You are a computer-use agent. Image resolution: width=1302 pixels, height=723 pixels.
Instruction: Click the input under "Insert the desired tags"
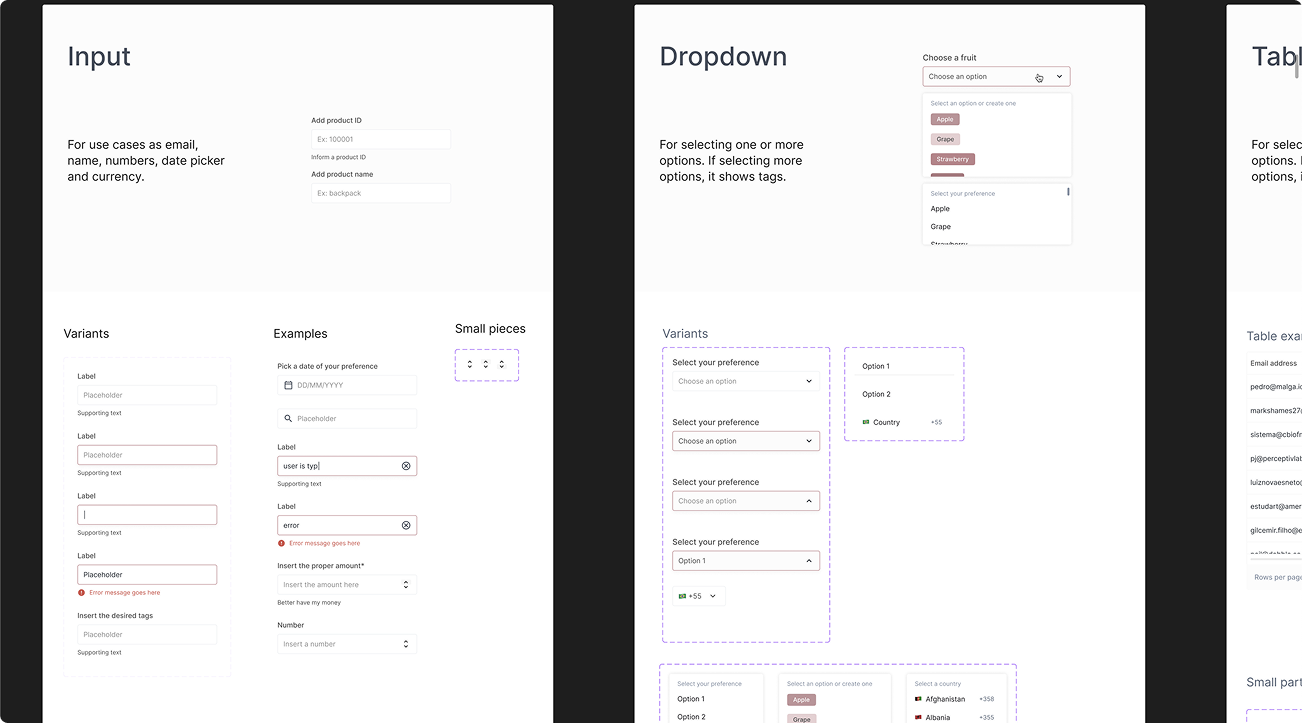pyautogui.click(x=147, y=634)
